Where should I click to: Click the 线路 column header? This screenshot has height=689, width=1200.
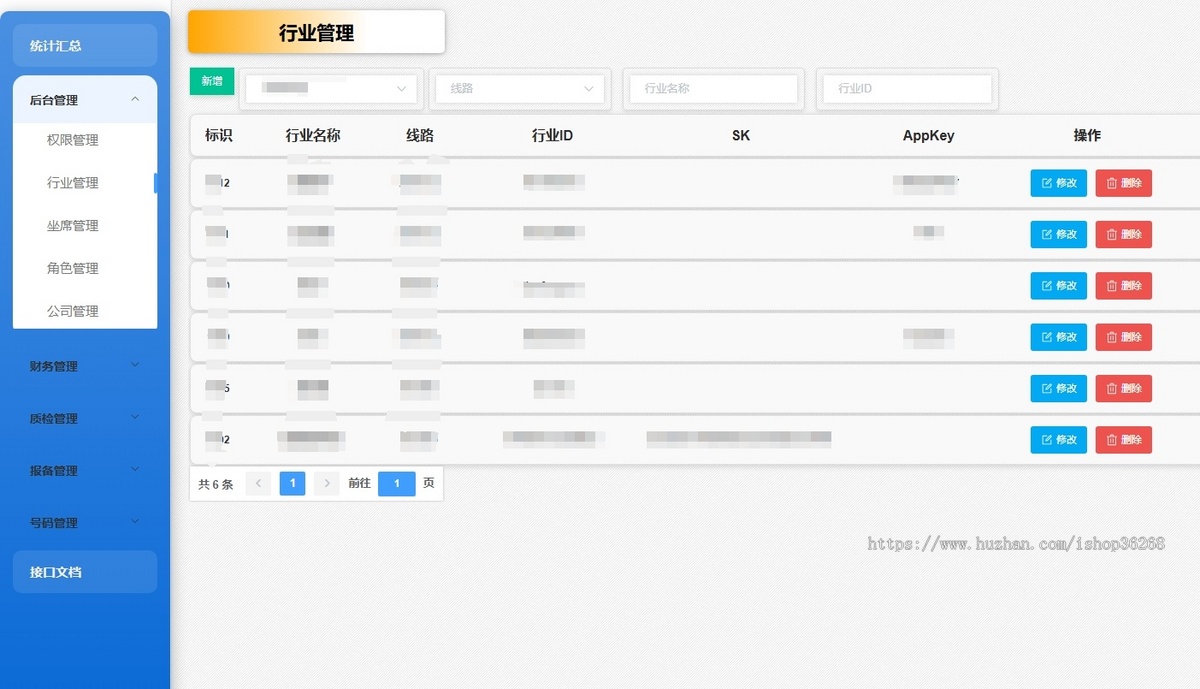420,136
